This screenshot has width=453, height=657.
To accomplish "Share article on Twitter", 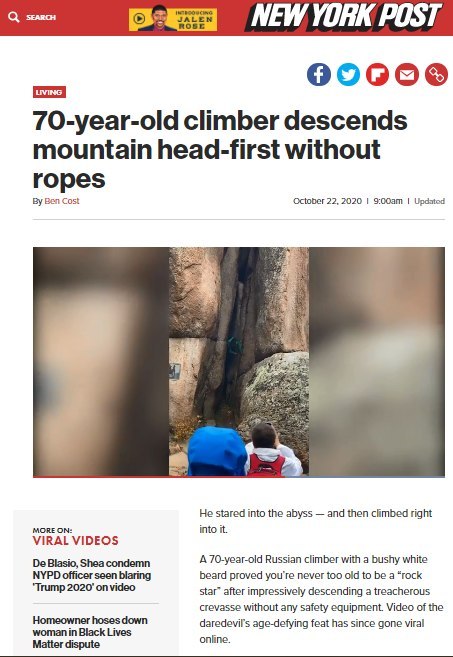I will click(349, 75).
